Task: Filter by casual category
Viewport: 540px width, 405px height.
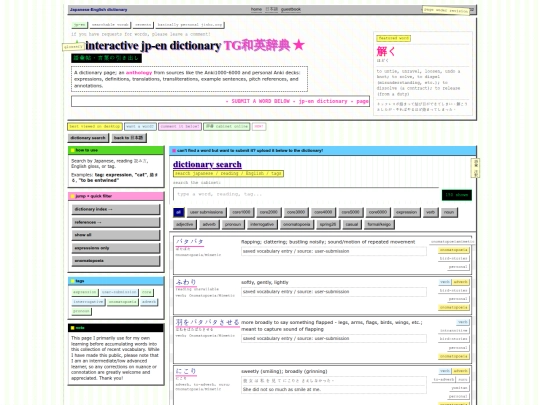Action: [x=352, y=225]
